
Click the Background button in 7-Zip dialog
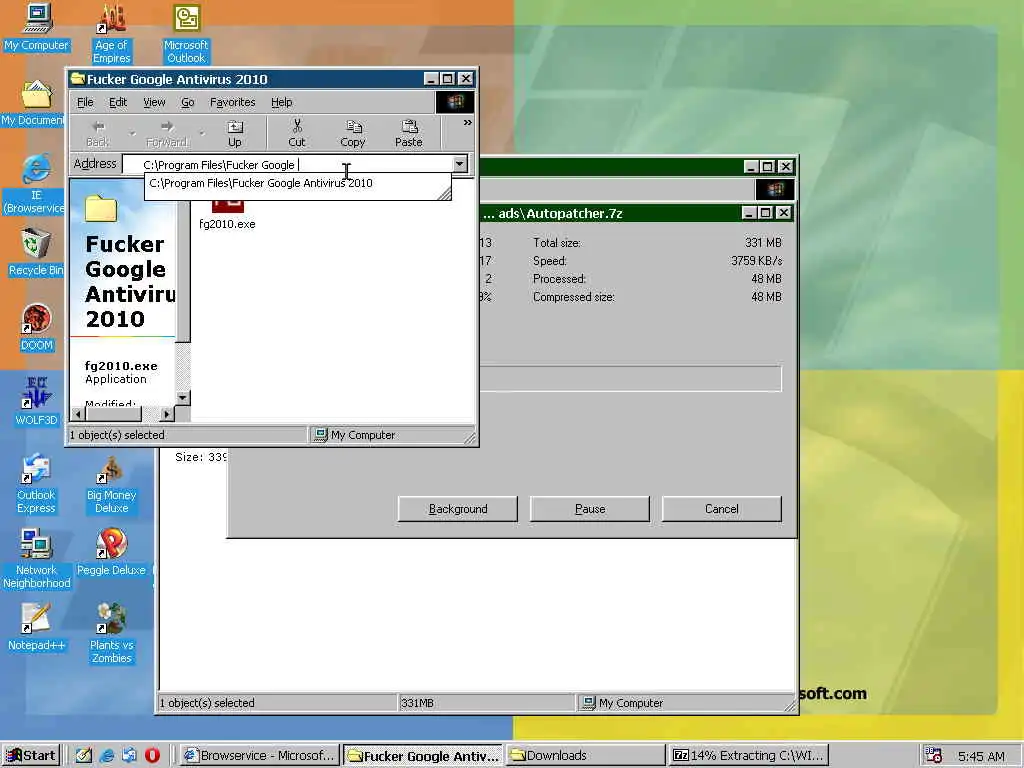[x=458, y=509]
